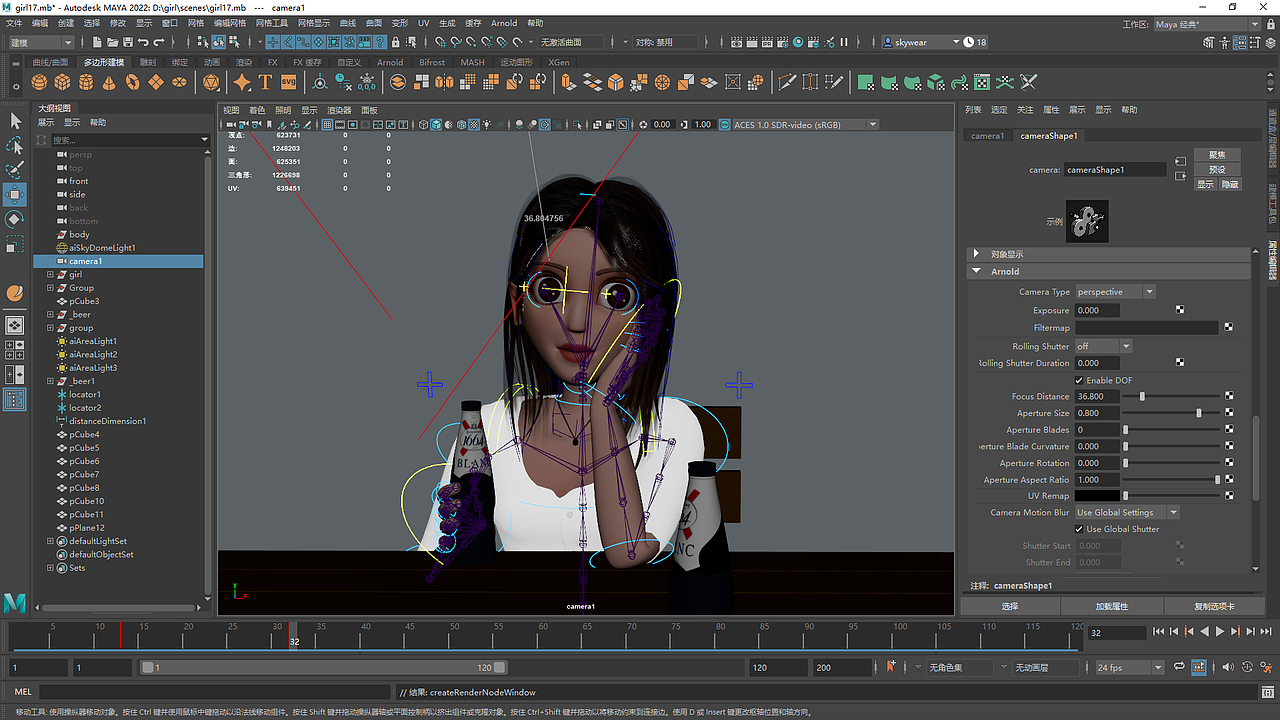Expand the girl node in outliner
This screenshot has width=1280, height=720.
(50, 274)
